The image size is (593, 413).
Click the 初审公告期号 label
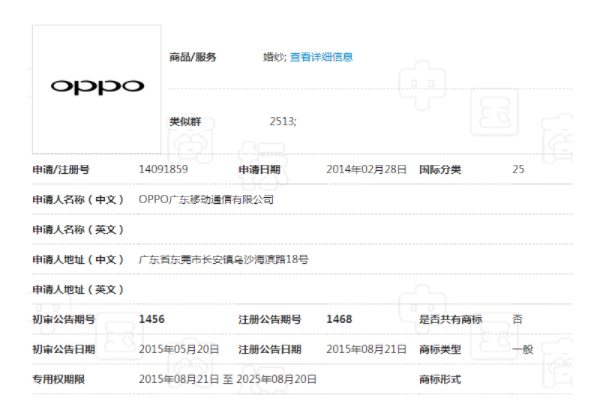pyautogui.click(x=64, y=319)
